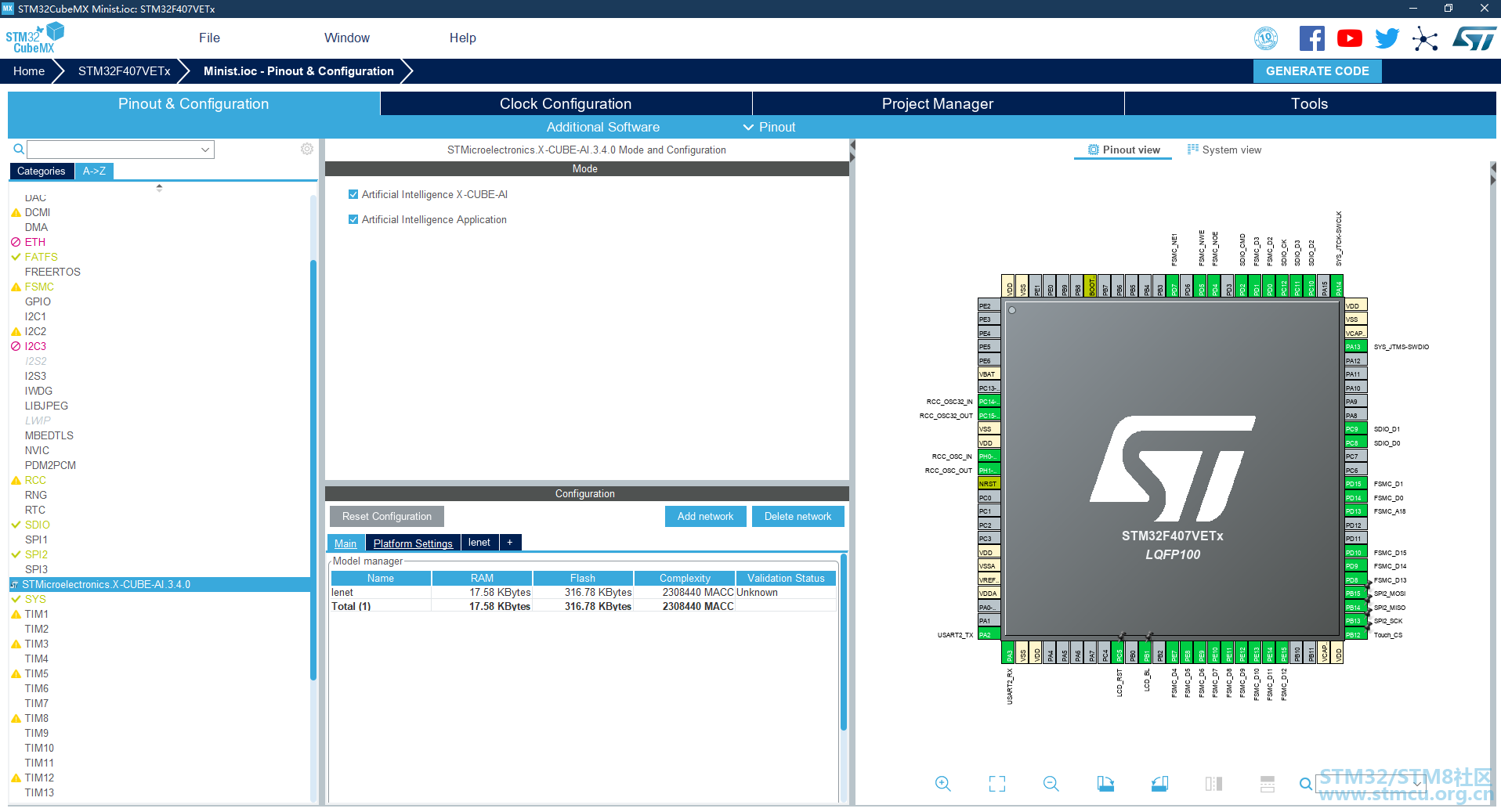This screenshot has width=1501, height=812.
Task: Rotate the chip view clockwise
Action: pos(1105,784)
